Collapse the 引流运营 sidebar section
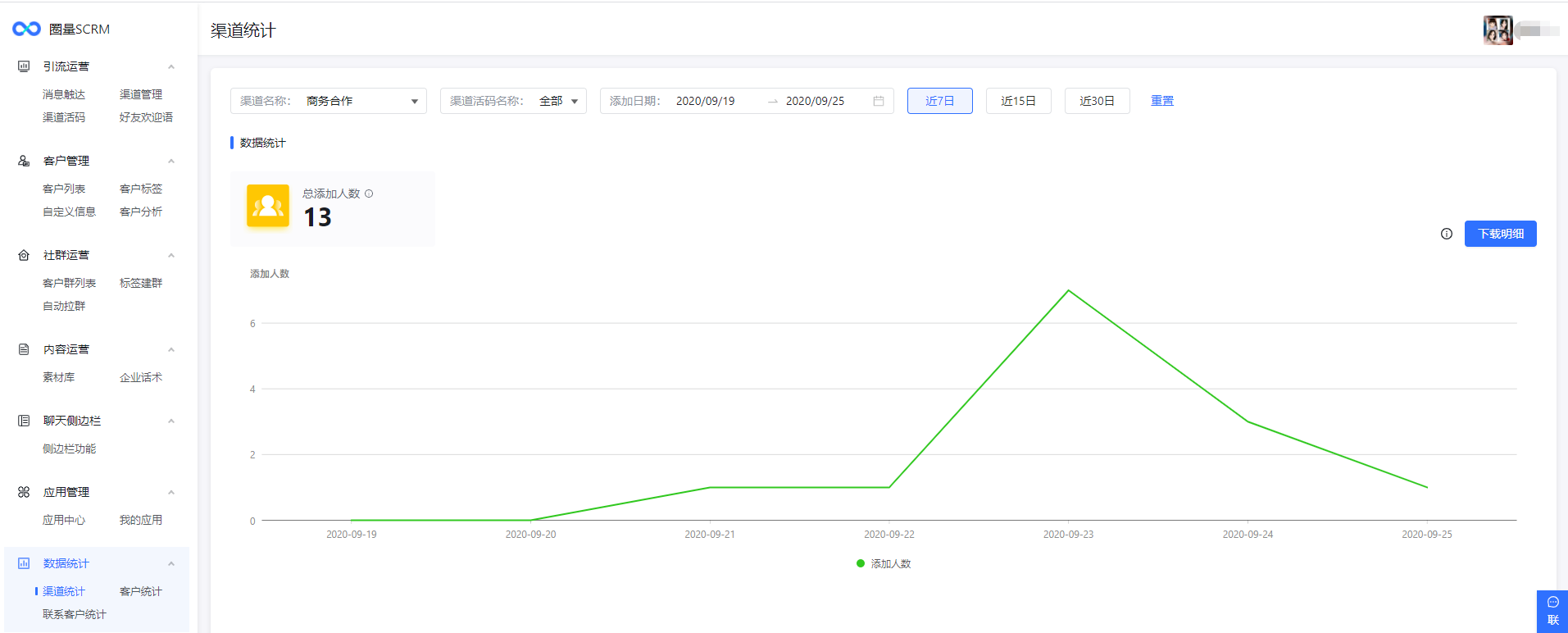 coord(170,66)
